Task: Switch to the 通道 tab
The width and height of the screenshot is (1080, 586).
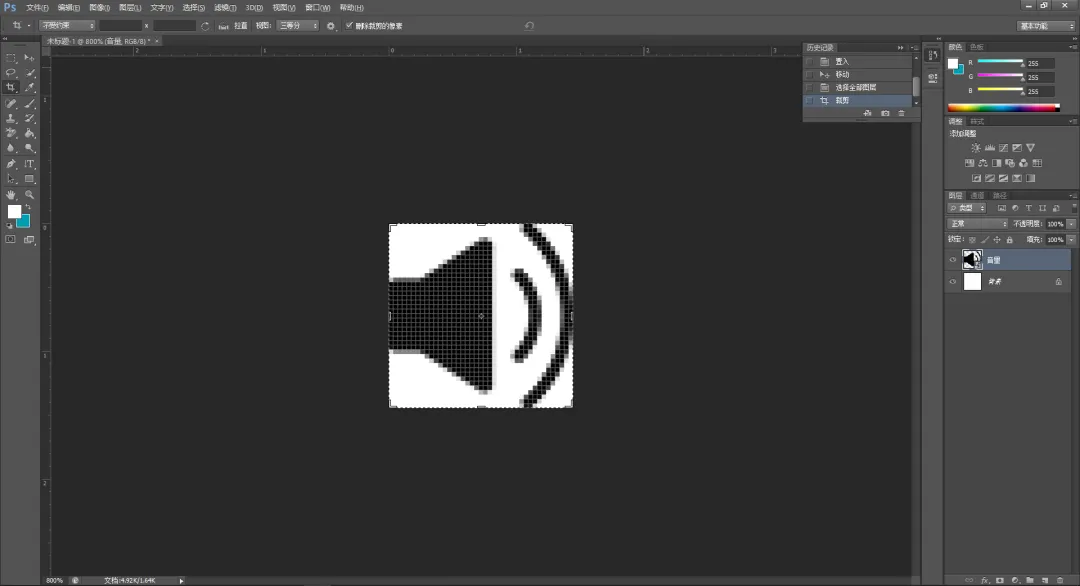Action: [977, 196]
